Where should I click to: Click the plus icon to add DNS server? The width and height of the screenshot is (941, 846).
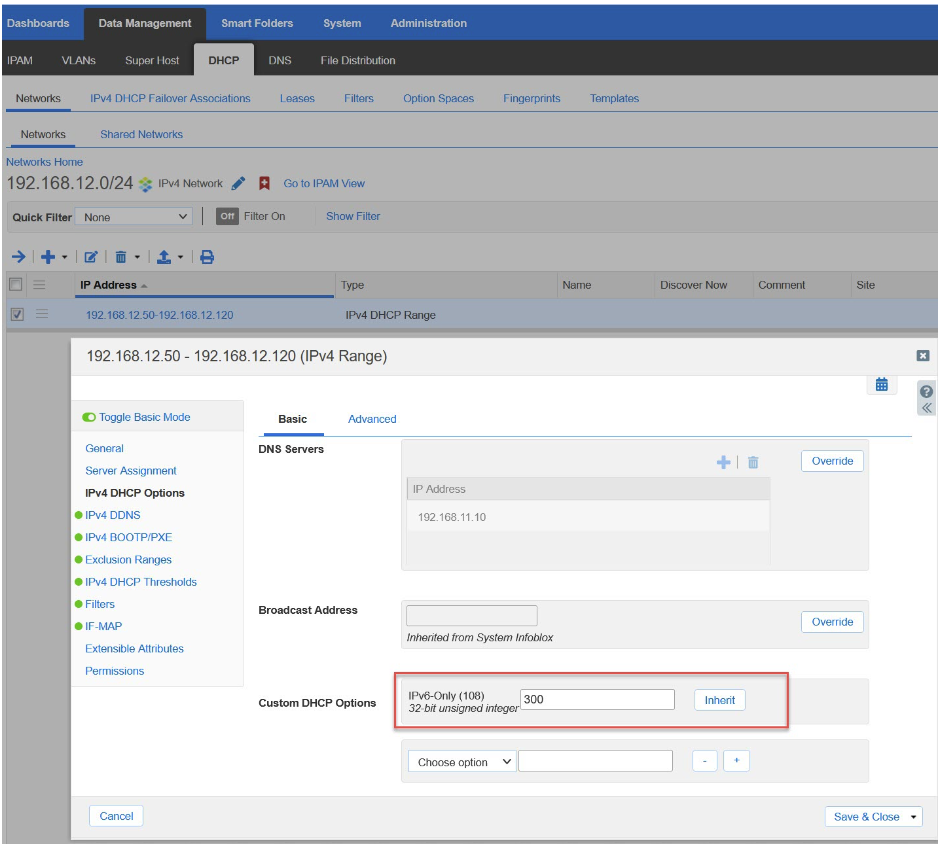pyautogui.click(x=723, y=462)
